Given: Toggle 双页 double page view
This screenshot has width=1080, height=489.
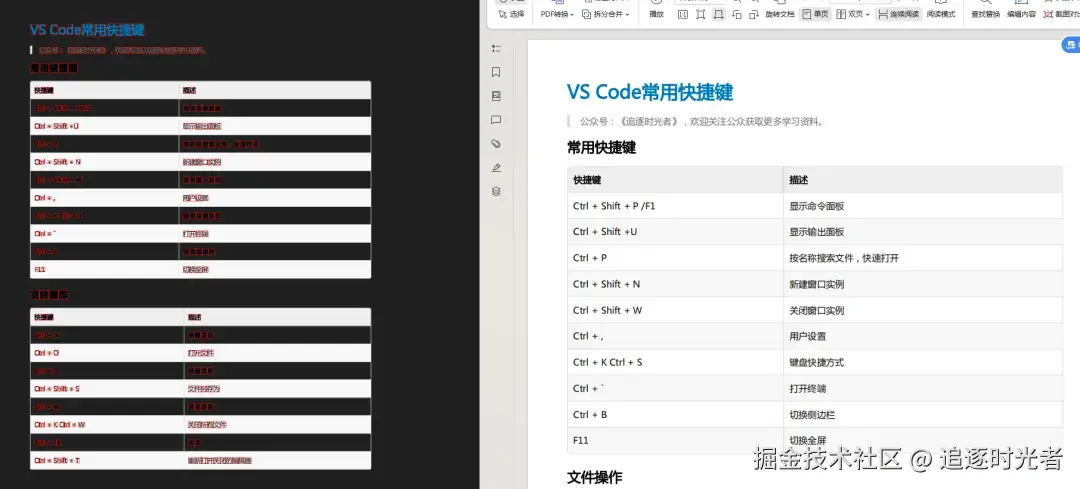Looking at the screenshot, I should tap(849, 14).
